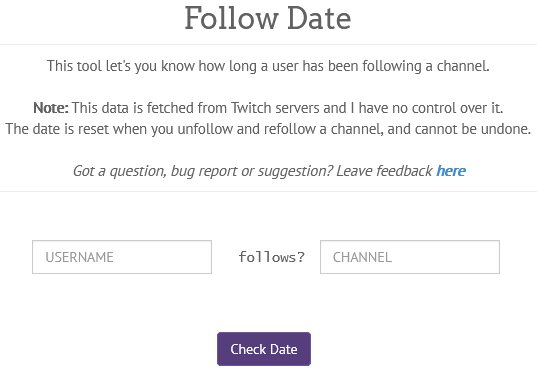This screenshot has height=372, width=537.
Task: Click 'bug report' in the italic line
Action: (x=204, y=171)
